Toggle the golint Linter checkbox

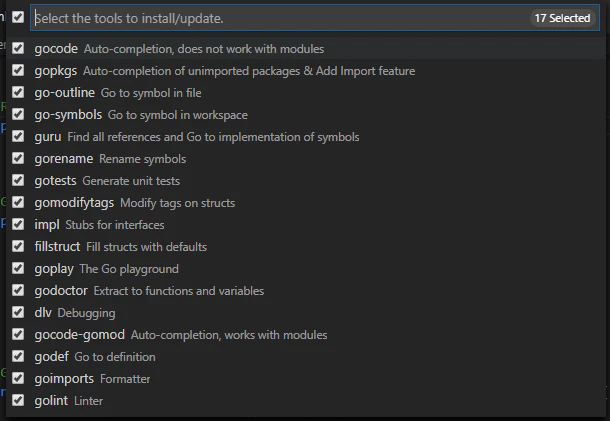[18, 400]
